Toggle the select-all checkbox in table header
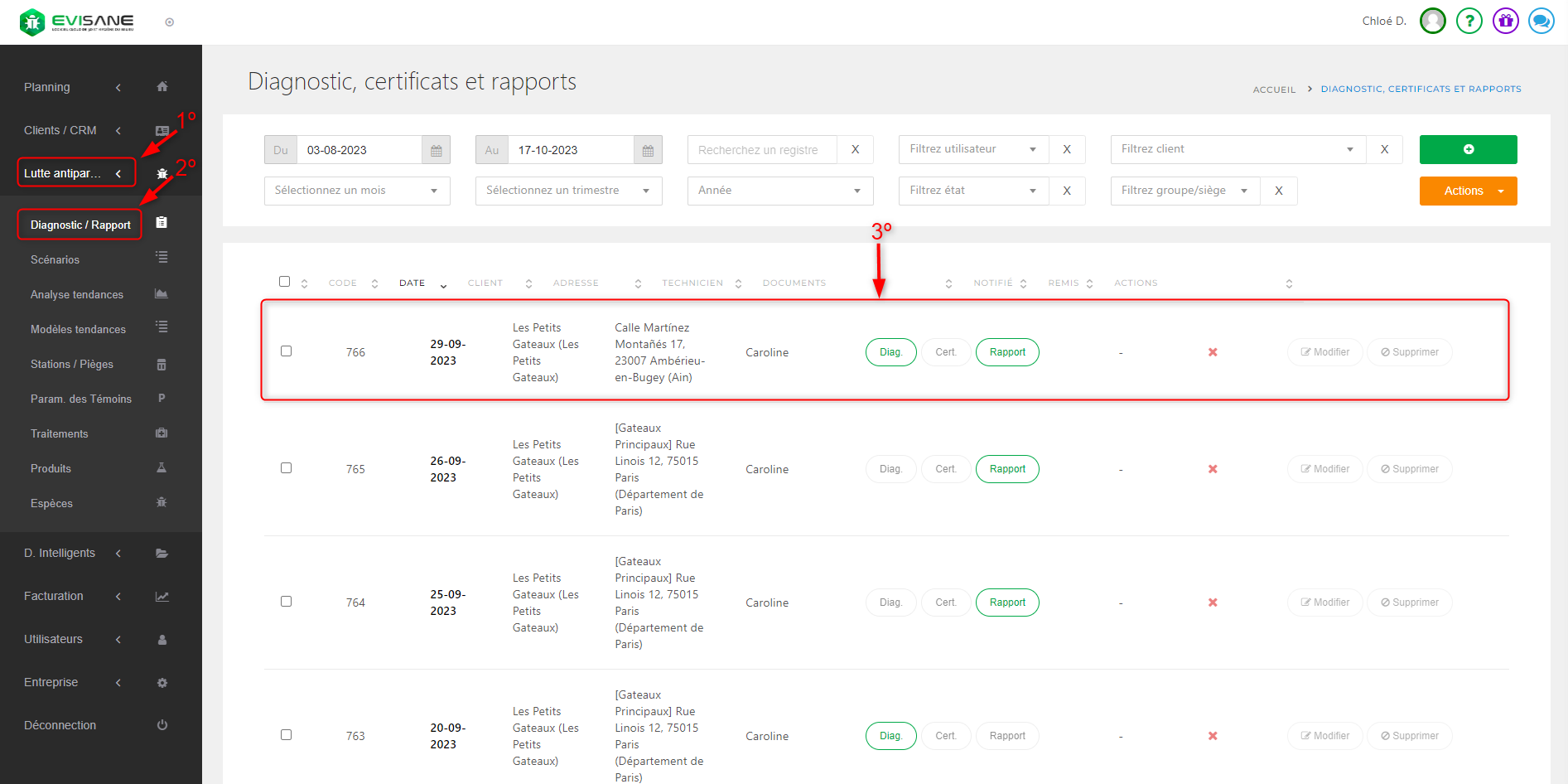This screenshot has height=784, width=1568. click(x=284, y=282)
